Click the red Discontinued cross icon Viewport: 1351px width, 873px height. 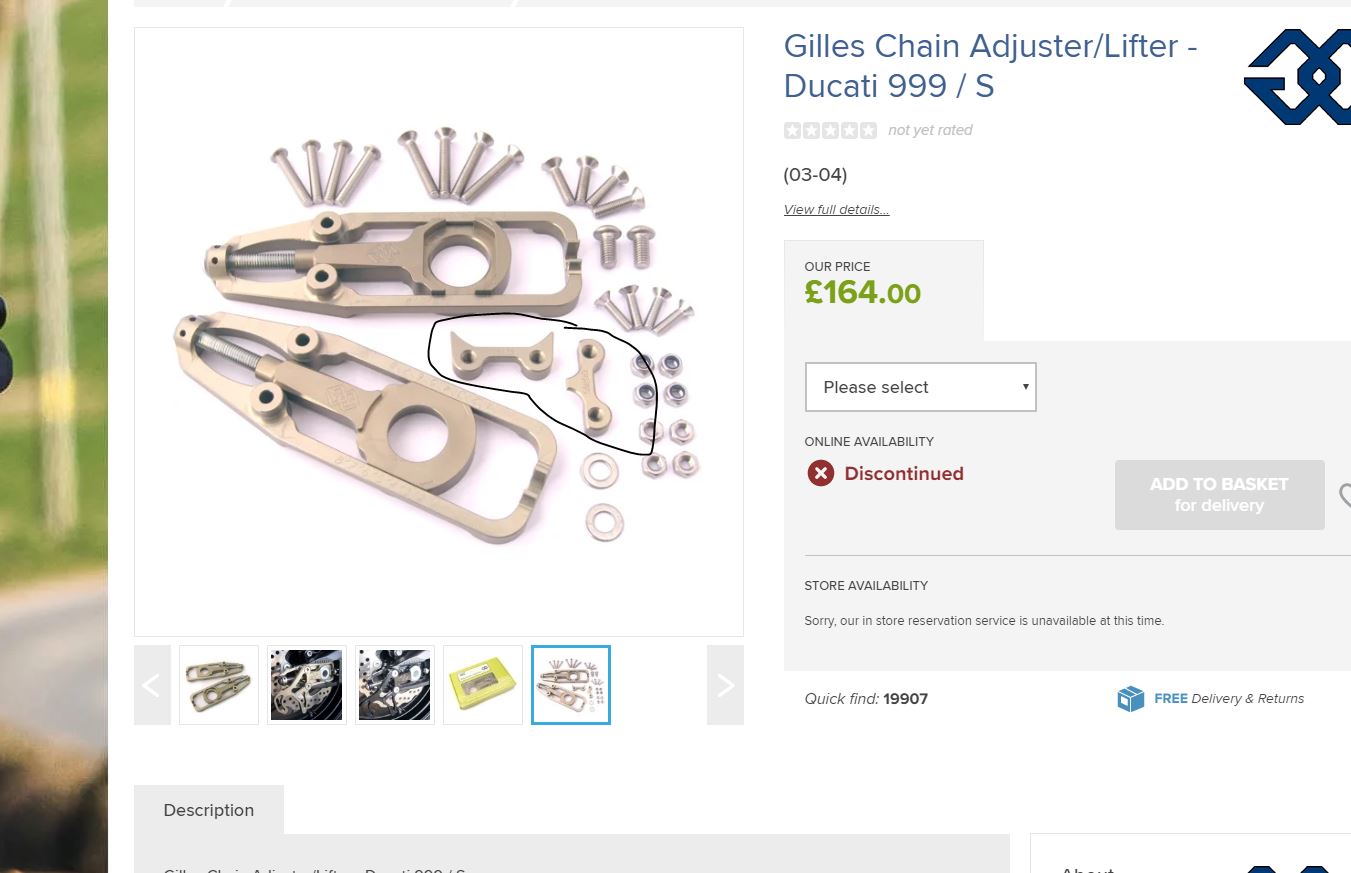pyautogui.click(x=821, y=473)
